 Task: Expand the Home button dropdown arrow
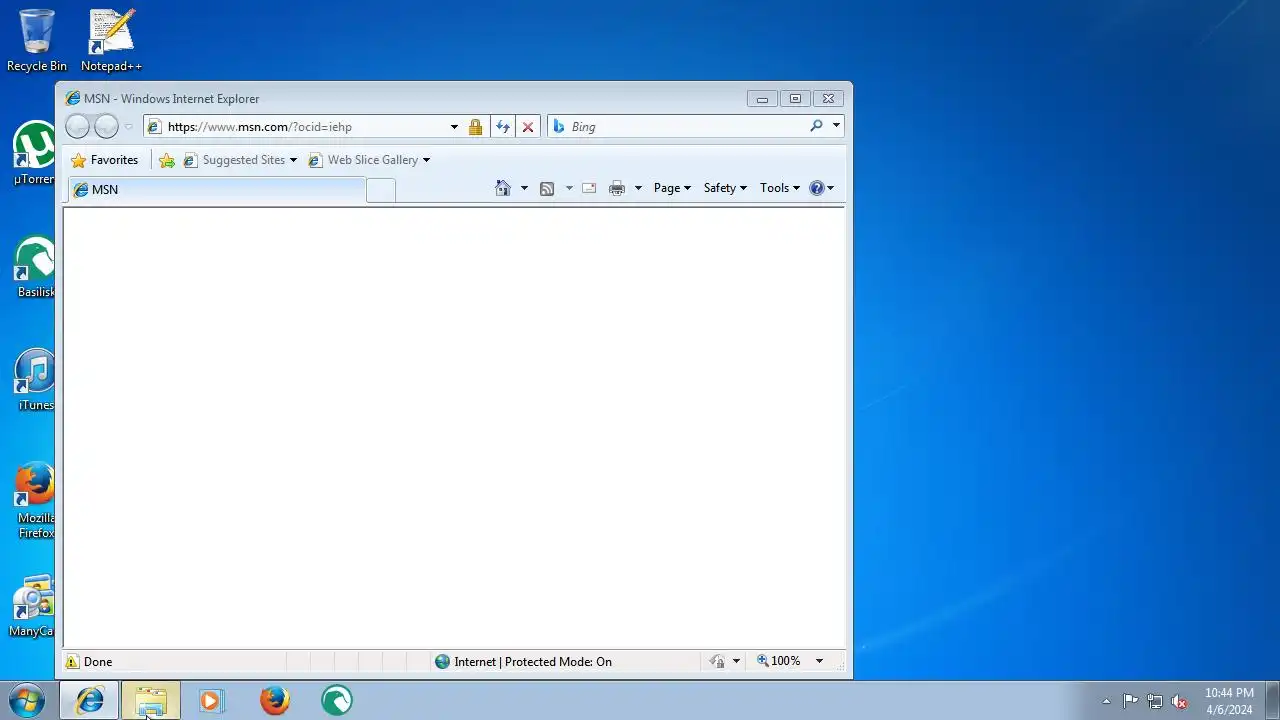[524, 188]
